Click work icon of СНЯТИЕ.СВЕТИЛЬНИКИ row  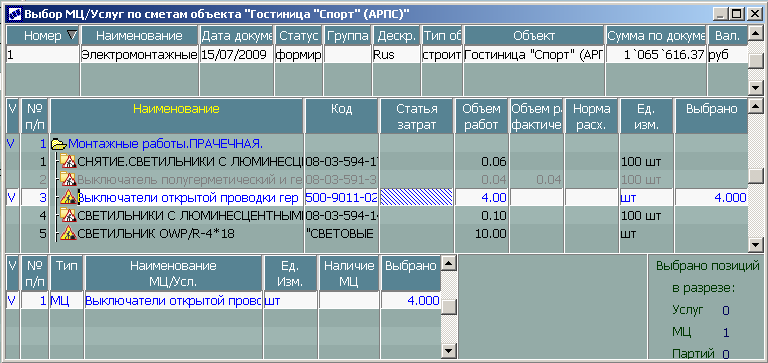[x=69, y=161]
